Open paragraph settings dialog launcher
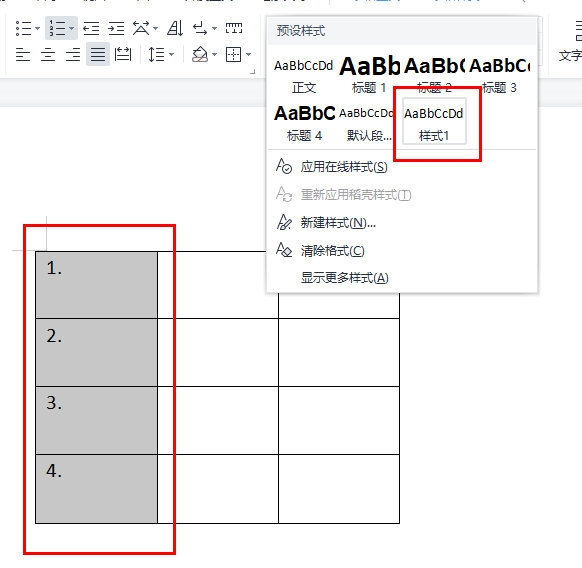 (253, 71)
